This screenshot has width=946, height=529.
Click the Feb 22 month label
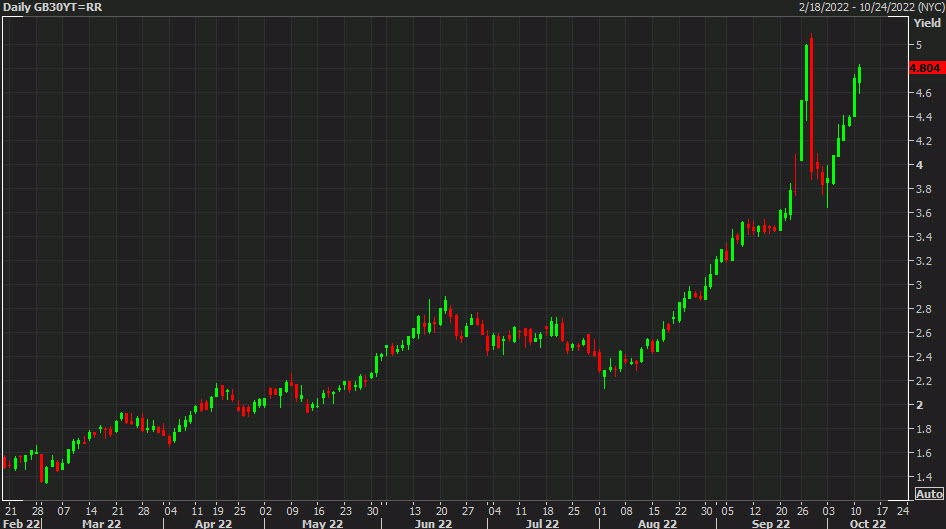click(x=21, y=523)
